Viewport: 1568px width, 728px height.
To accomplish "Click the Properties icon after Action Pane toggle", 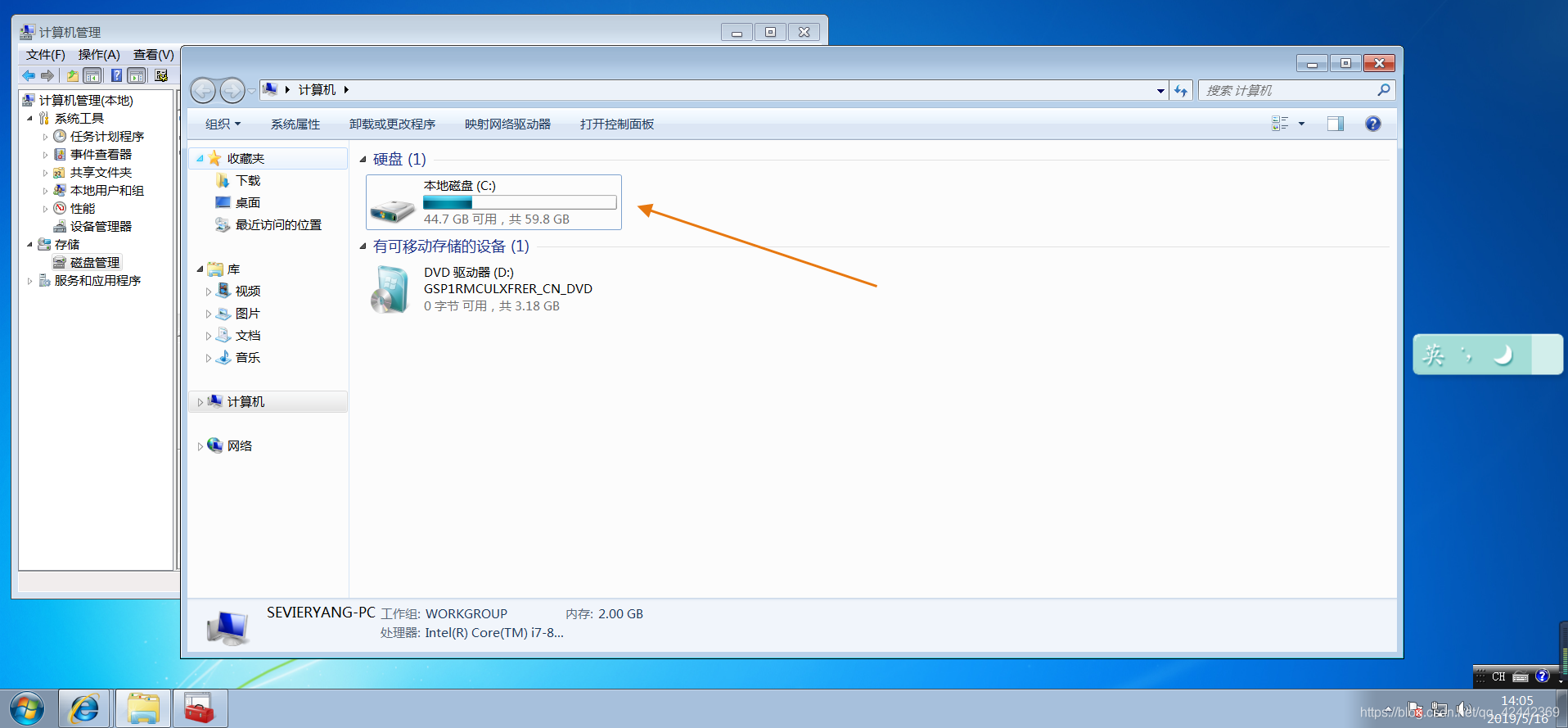I will (161, 76).
